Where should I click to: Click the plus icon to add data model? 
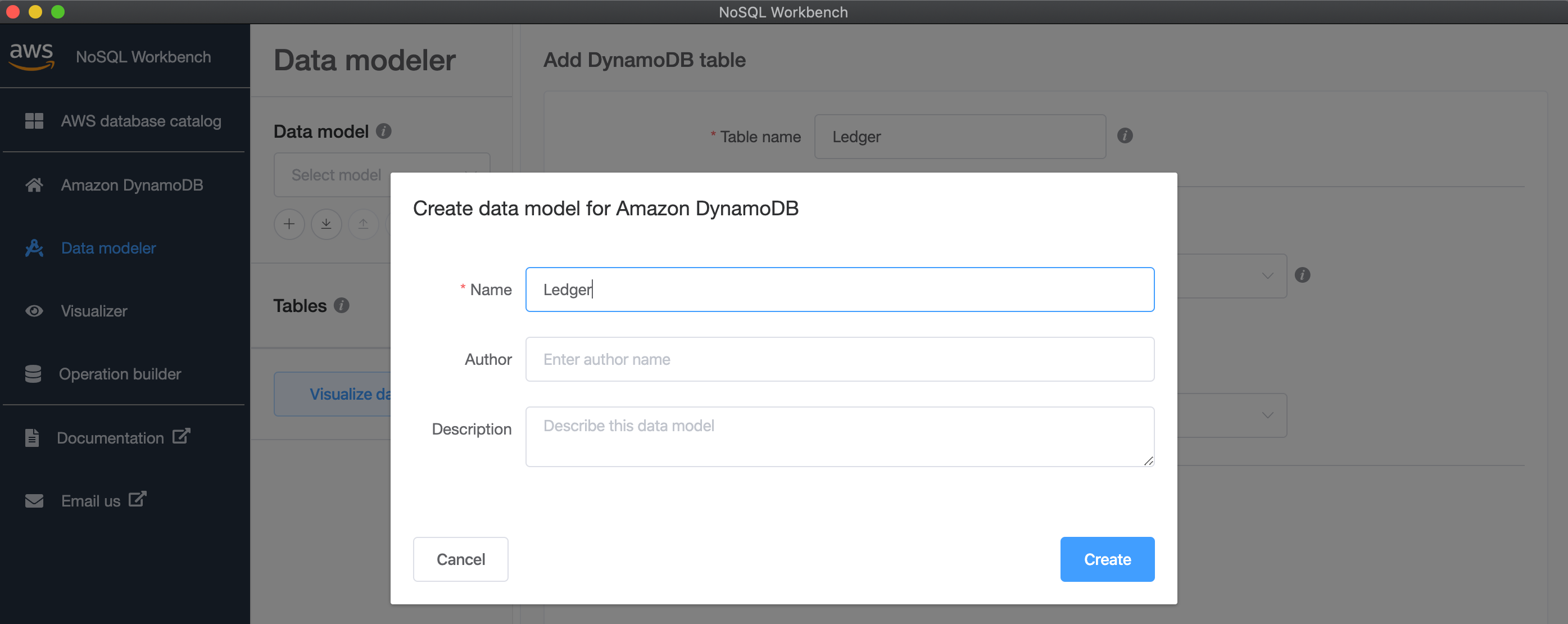click(289, 224)
